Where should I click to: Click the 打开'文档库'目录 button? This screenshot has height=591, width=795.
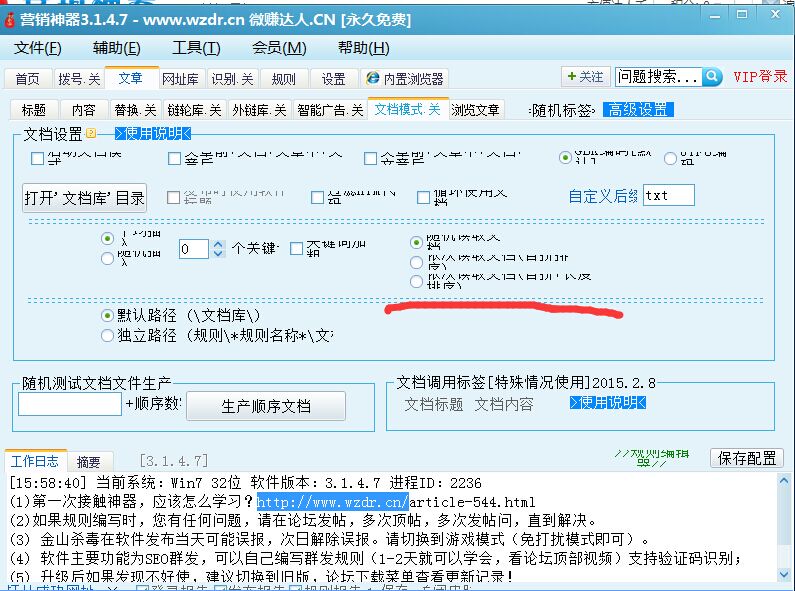click(x=85, y=198)
